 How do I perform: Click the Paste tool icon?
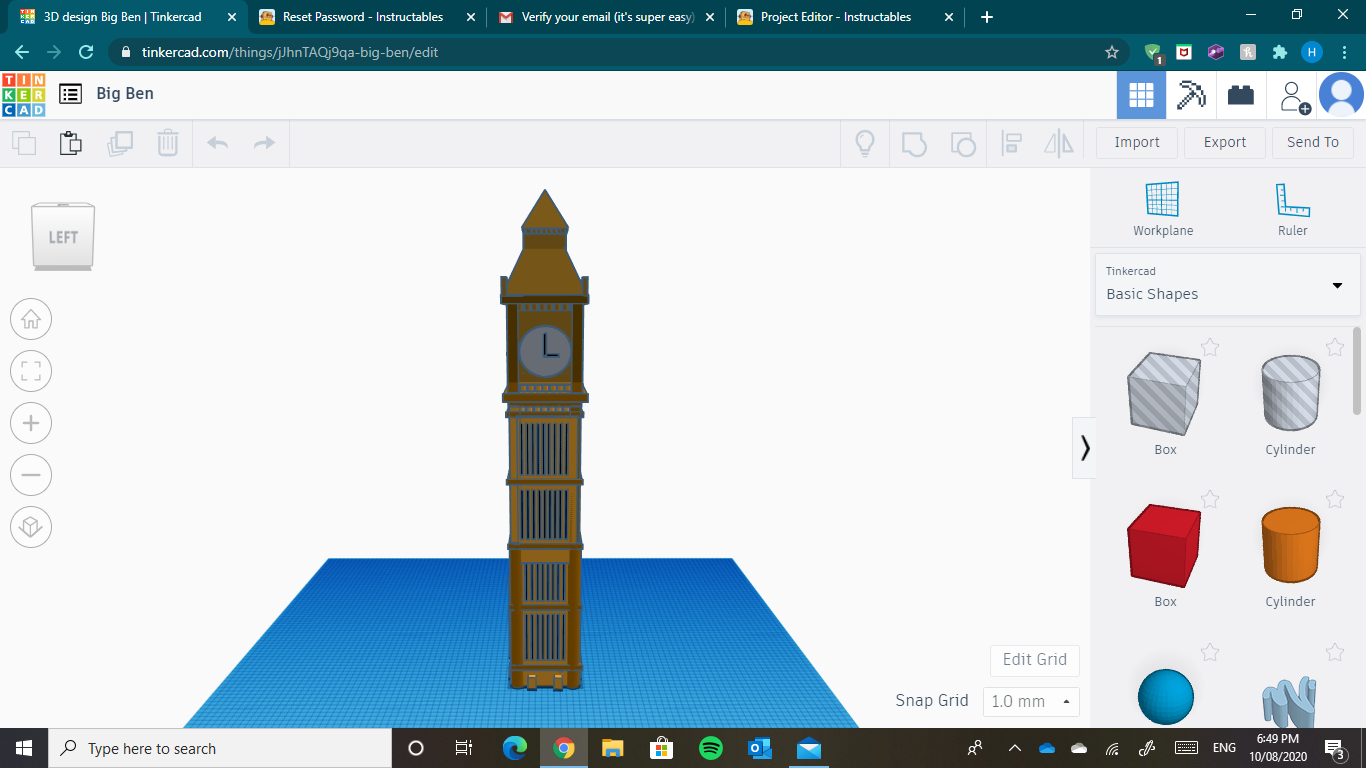click(71, 143)
